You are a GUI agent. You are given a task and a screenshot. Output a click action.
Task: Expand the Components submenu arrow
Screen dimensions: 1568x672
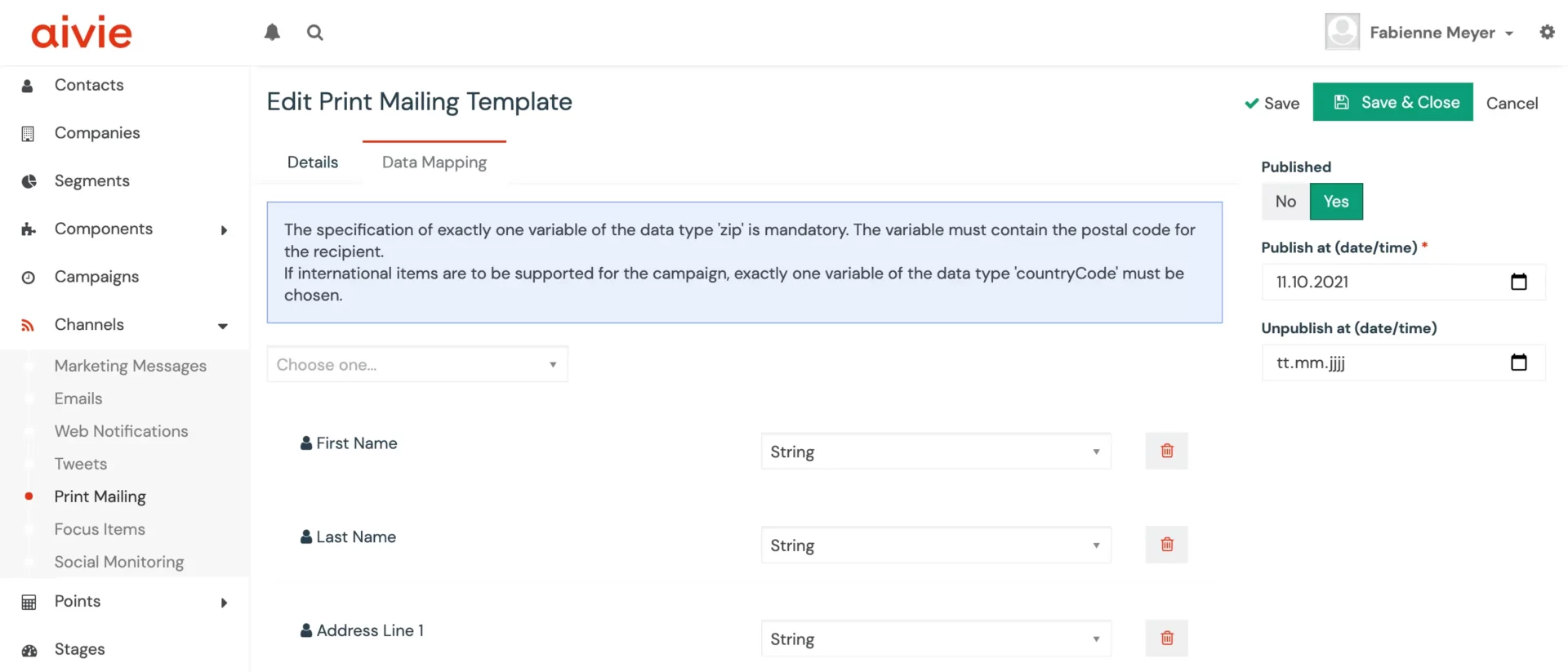(224, 230)
